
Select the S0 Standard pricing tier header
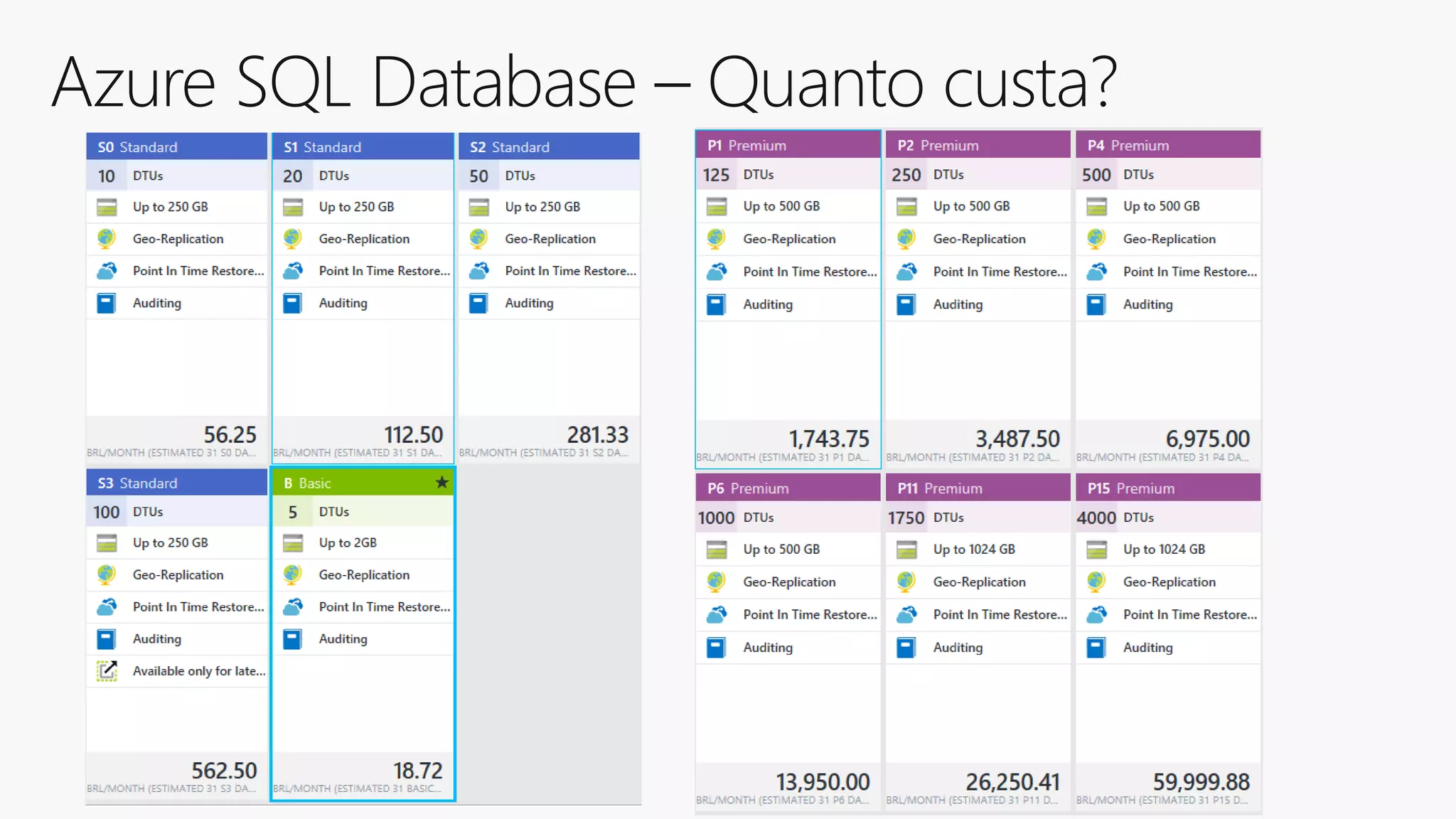click(176, 146)
